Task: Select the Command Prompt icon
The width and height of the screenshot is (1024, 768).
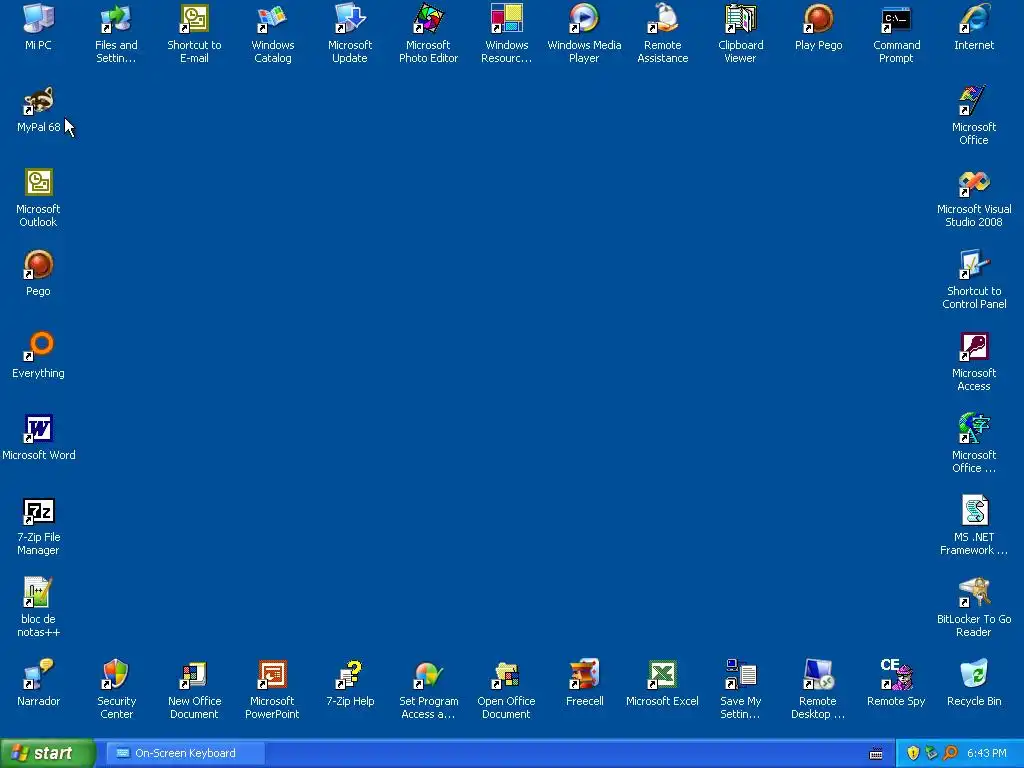Action: [x=896, y=19]
